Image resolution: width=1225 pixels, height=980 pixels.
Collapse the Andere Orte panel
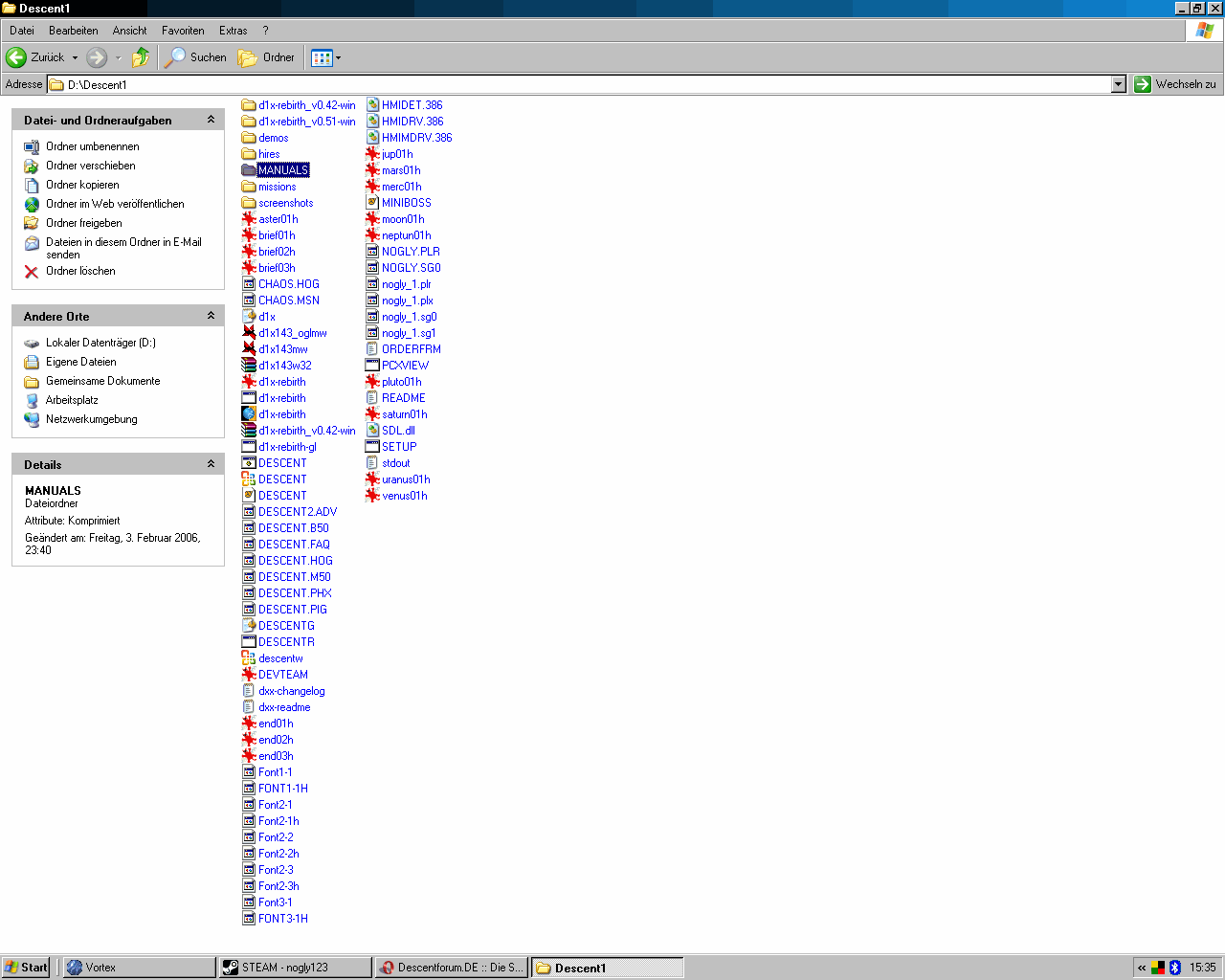pos(211,316)
